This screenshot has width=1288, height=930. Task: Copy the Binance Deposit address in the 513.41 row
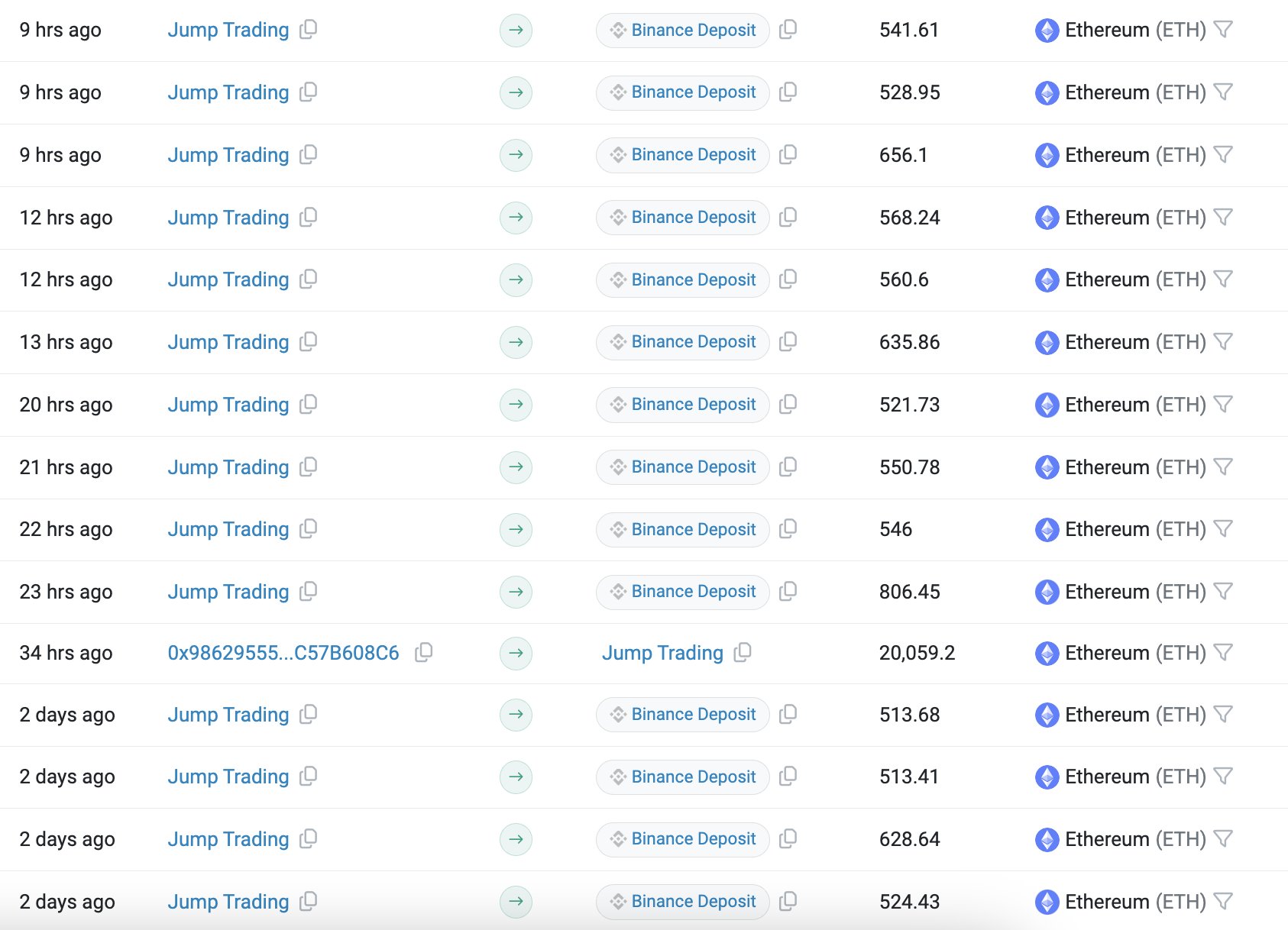[788, 777]
